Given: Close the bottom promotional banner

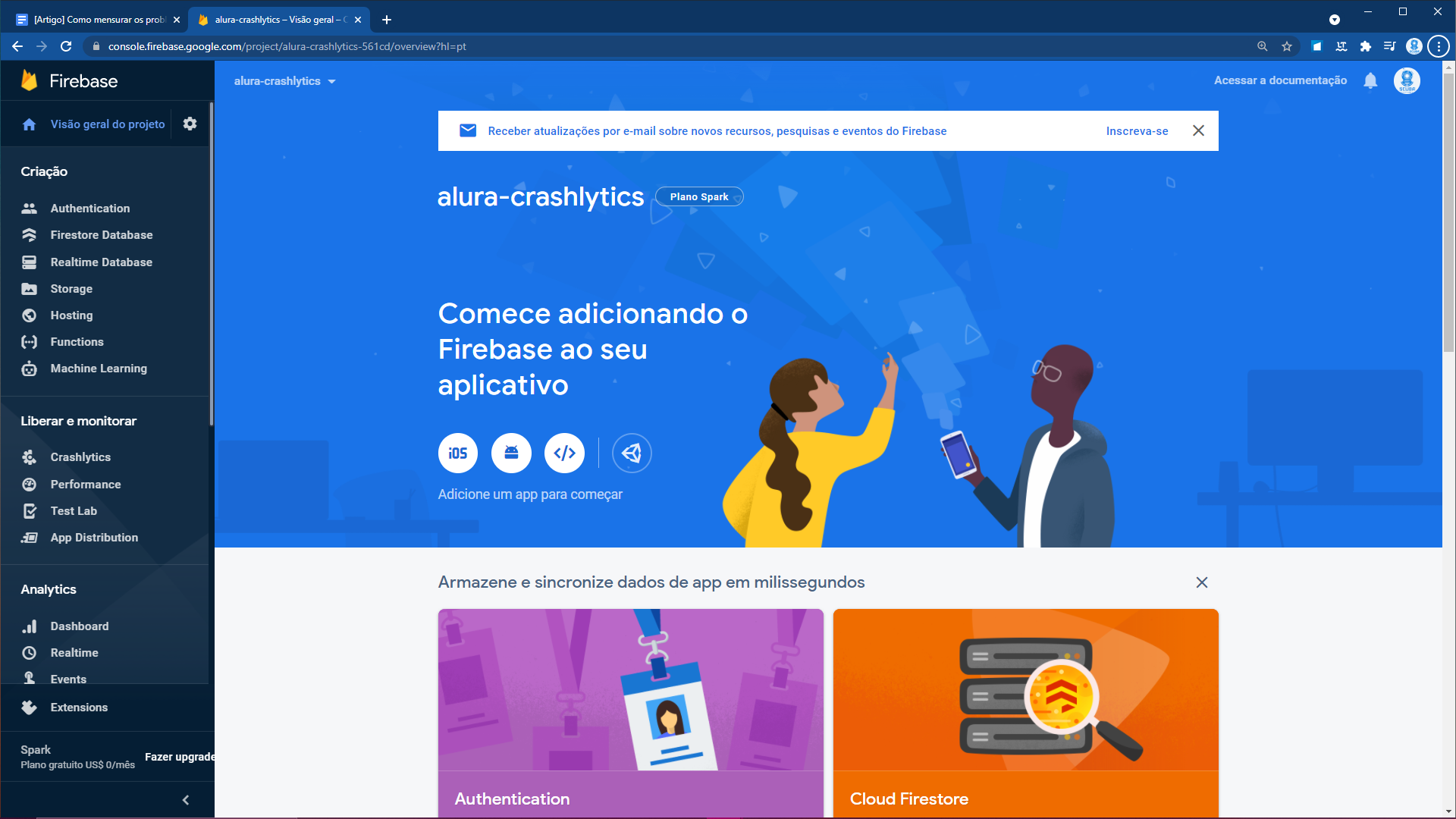Looking at the screenshot, I should click(1202, 582).
